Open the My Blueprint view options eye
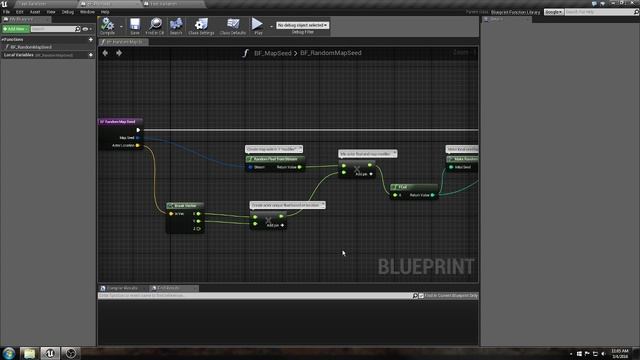Screen dimensions: 640x360 click(86, 29)
